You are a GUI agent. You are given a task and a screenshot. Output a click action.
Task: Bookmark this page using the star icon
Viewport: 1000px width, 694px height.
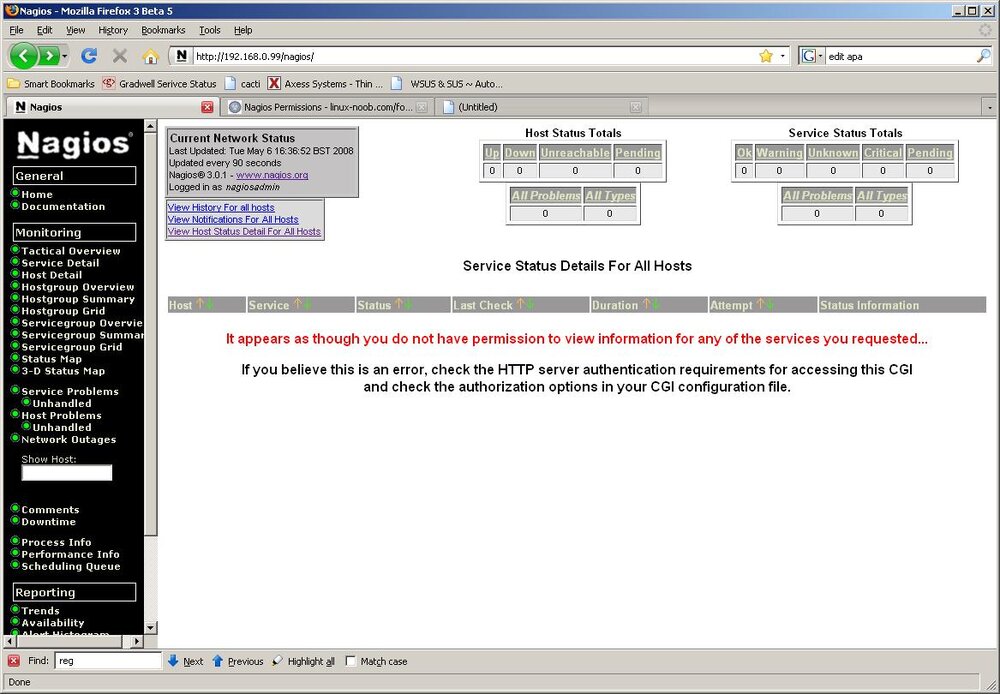pyautogui.click(x=766, y=56)
